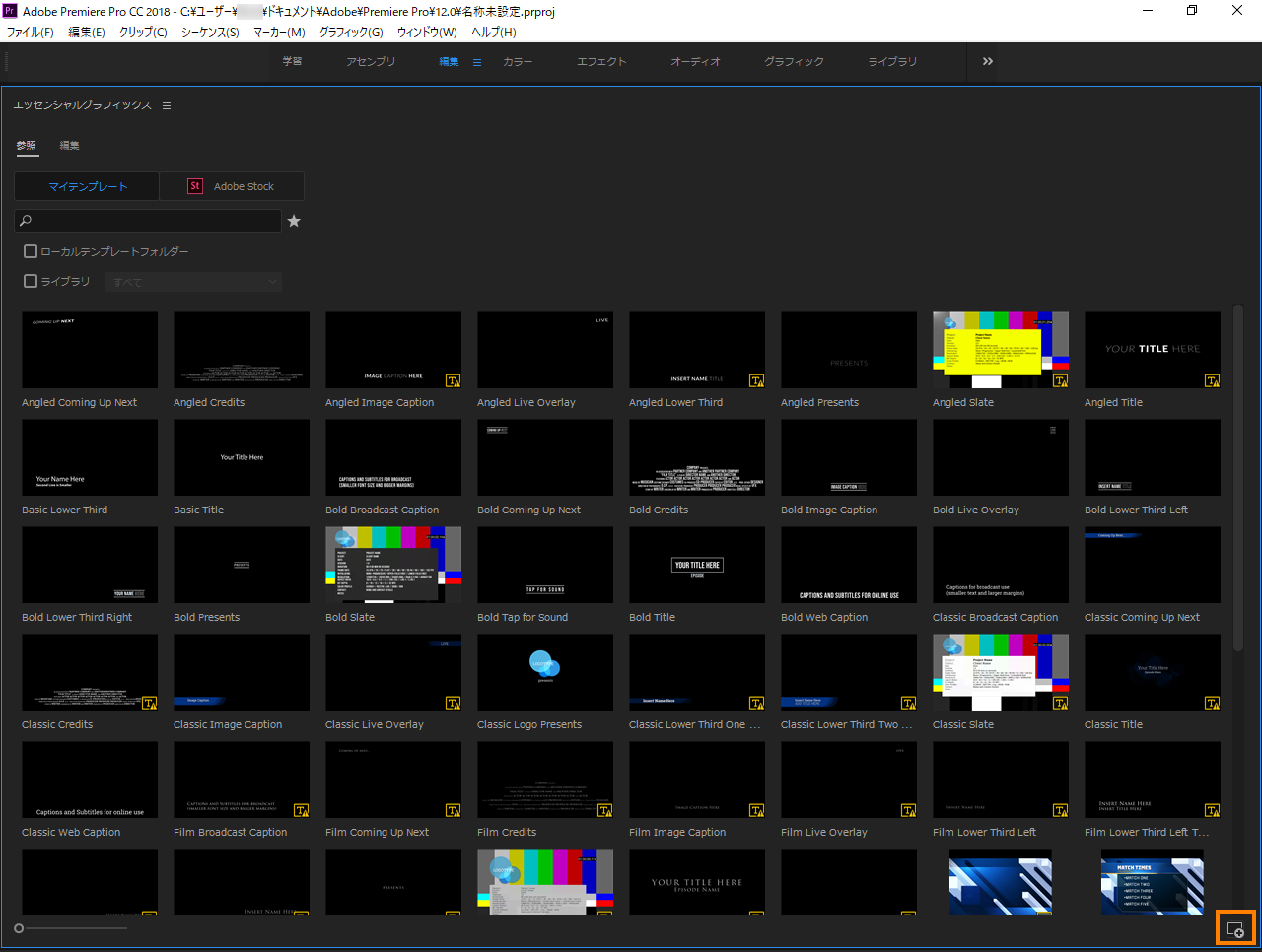
Task: Click the "Classic Web Caption" label
Action: click(71, 832)
